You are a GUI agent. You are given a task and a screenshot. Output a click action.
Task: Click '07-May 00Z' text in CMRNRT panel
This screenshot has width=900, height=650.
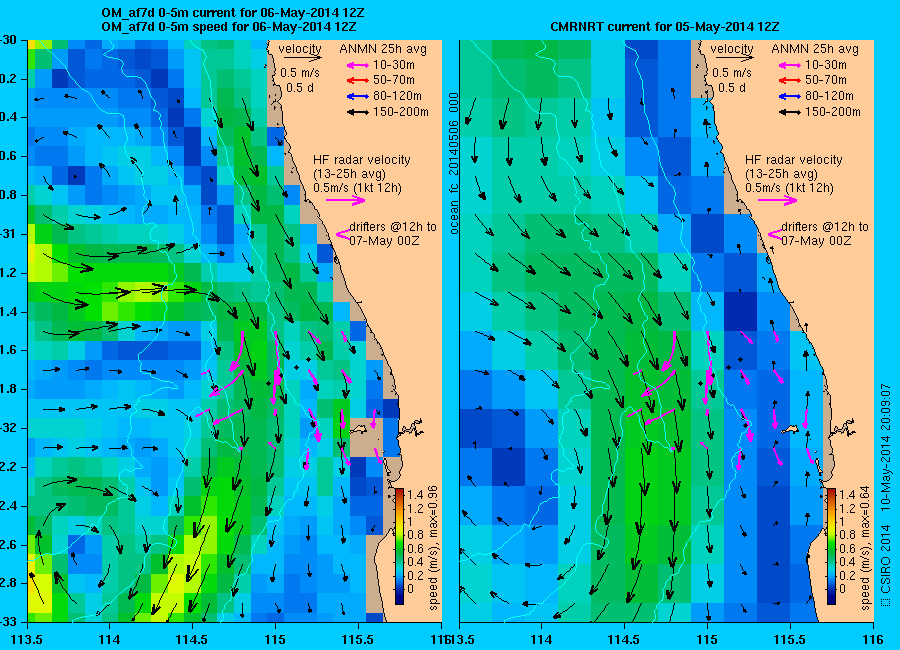pyautogui.click(x=817, y=241)
